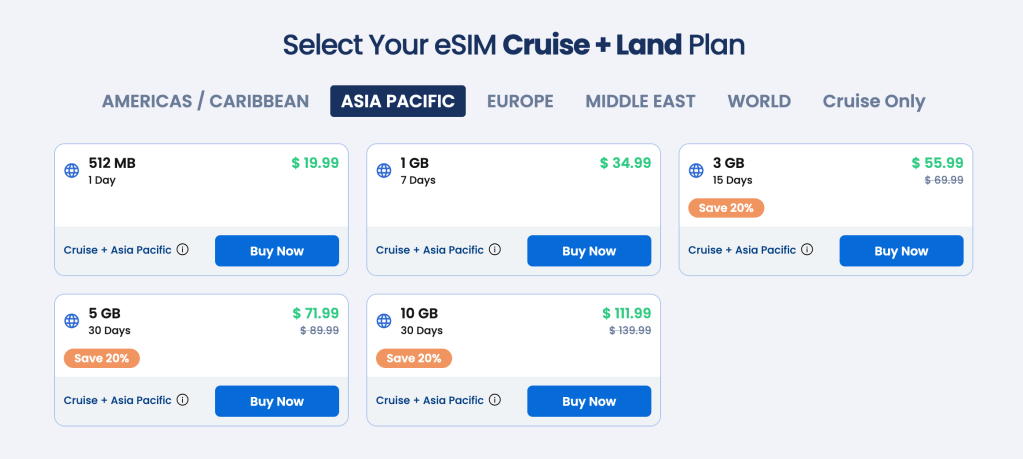Click the globe icon on 1 GB plan
Viewport: 1023px width, 459px height.
click(x=383, y=171)
